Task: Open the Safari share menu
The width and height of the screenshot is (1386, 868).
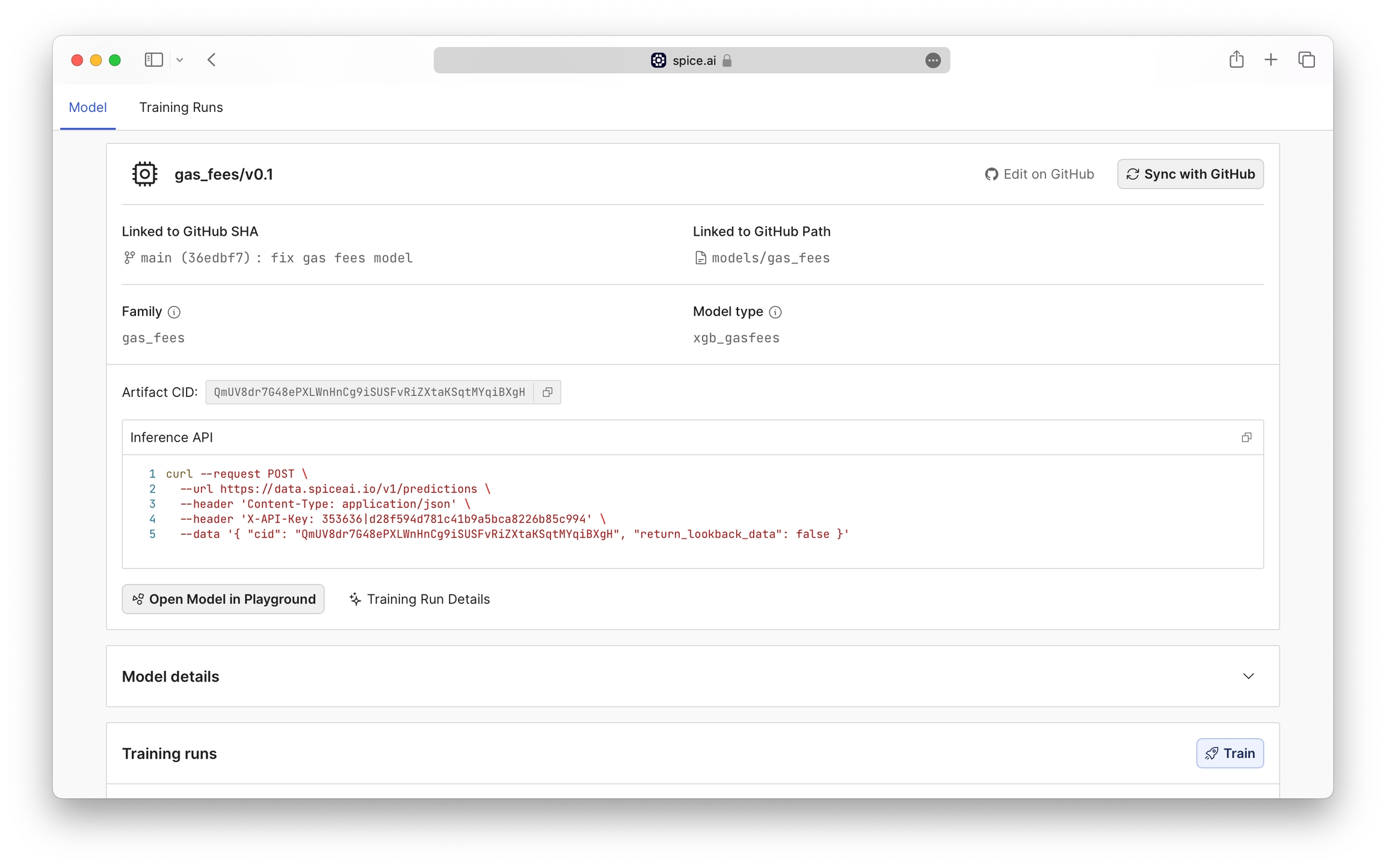Action: click(x=1236, y=60)
